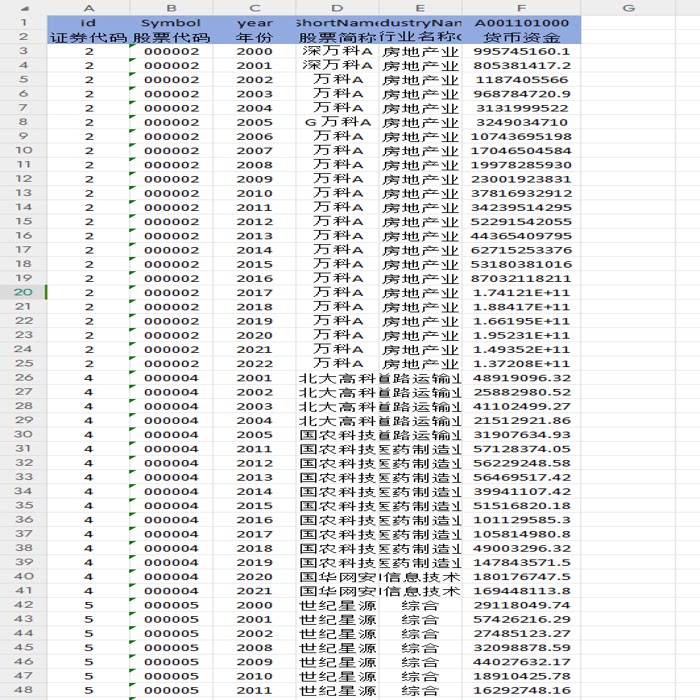Select cell with value 1.37208E+11
Viewport: 700px width, 700px height.
(x=521, y=363)
